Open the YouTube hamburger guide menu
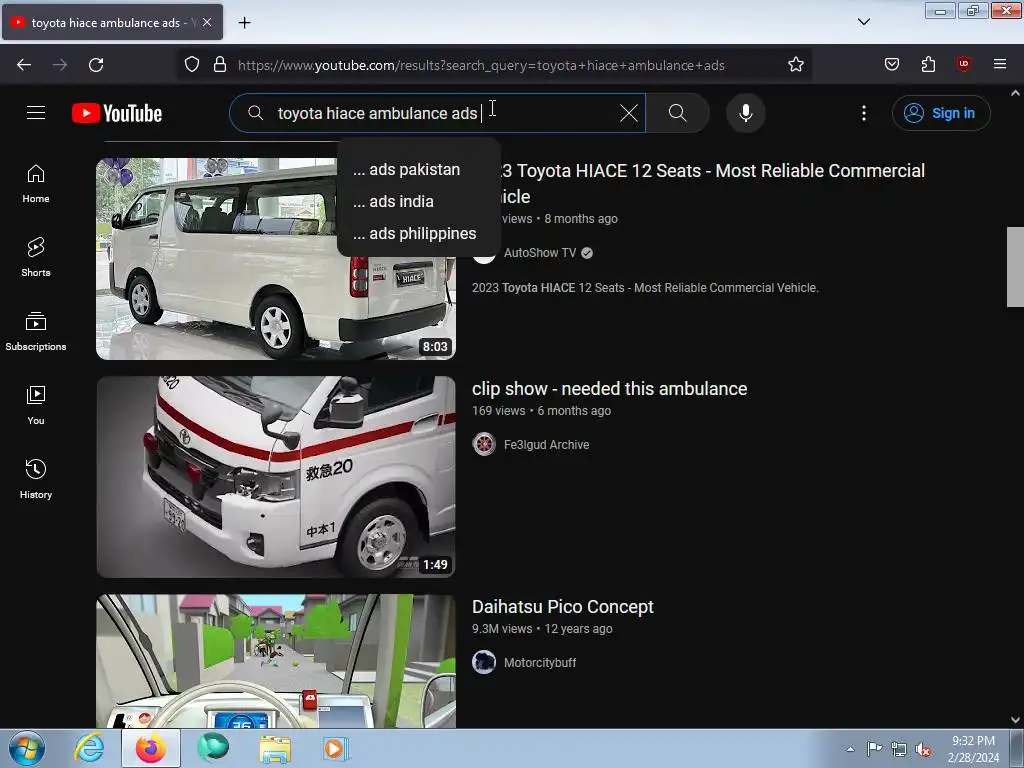 click(x=36, y=113)
